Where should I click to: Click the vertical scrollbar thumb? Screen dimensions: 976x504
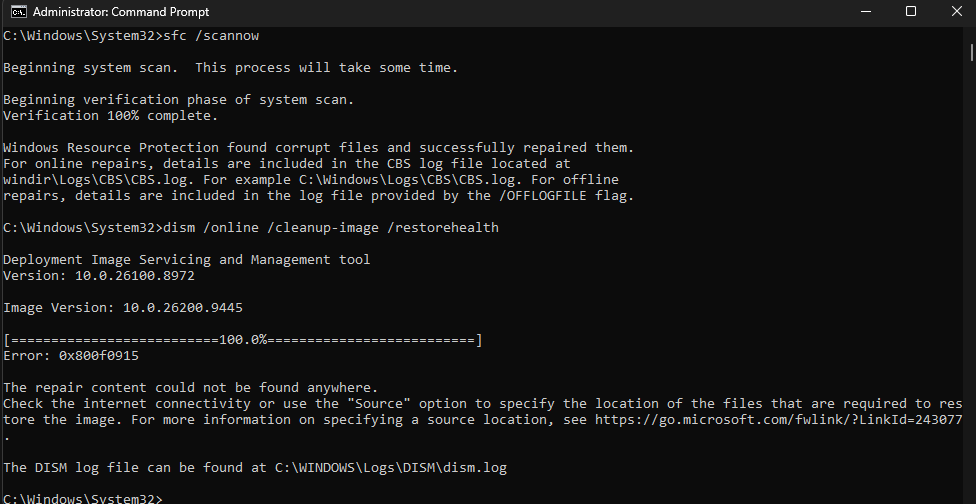click(x=971, y=51)
